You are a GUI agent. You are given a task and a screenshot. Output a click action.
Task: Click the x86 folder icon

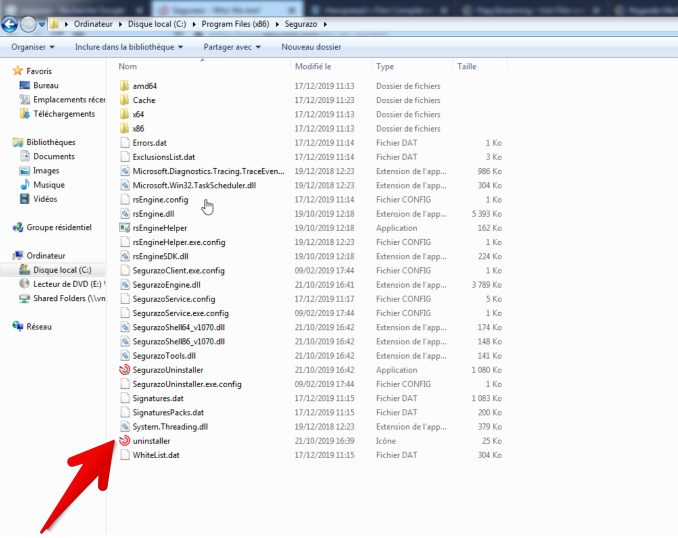pyautogui.click(x=125, y=128)
